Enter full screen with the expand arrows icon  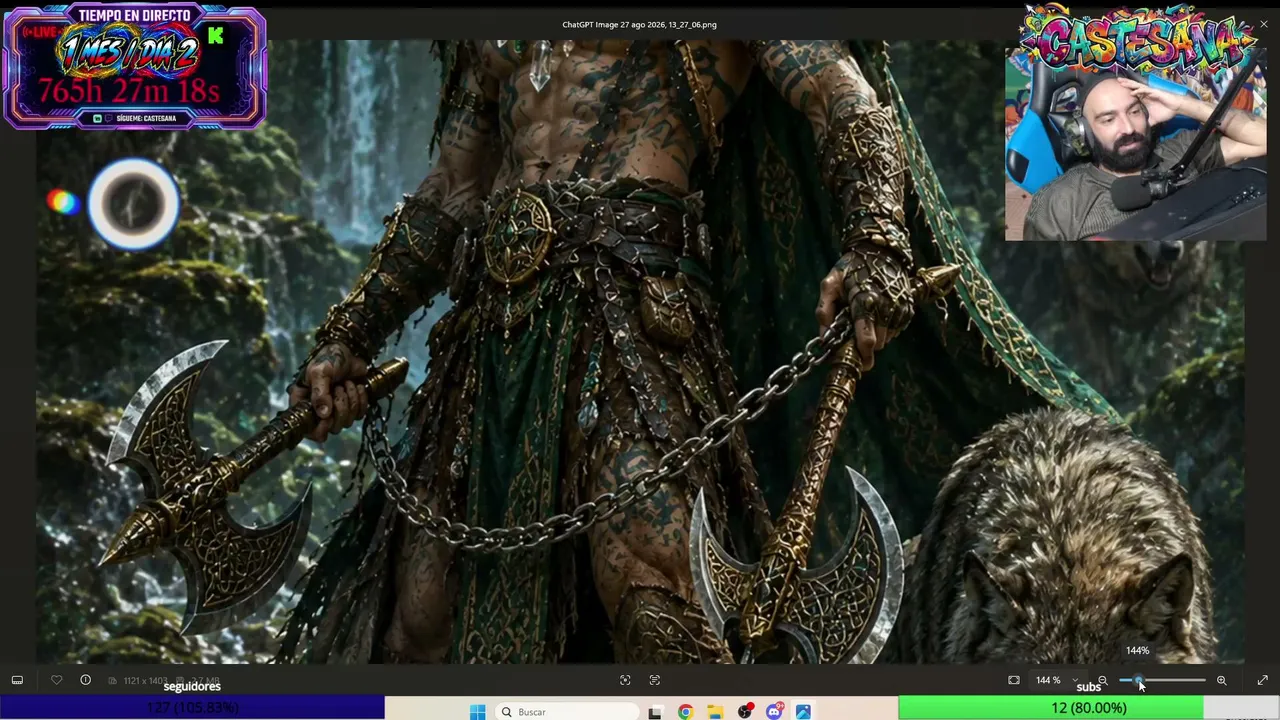point(1262,680)
